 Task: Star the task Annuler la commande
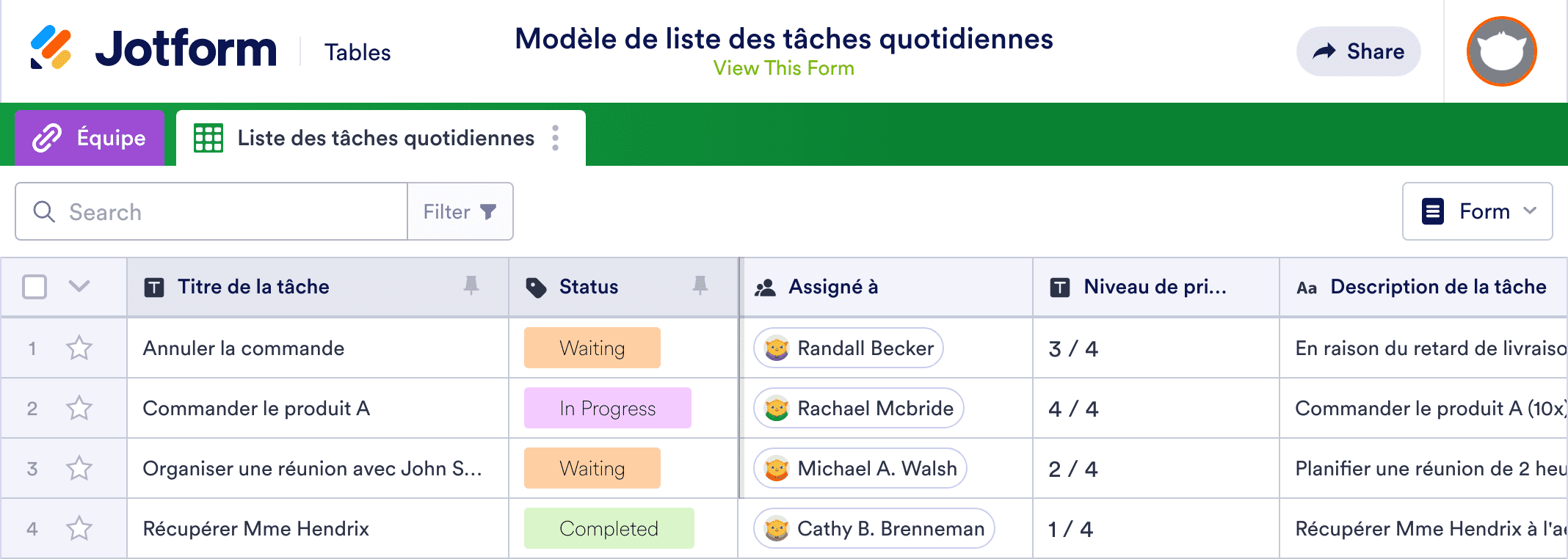click(78, 348)
